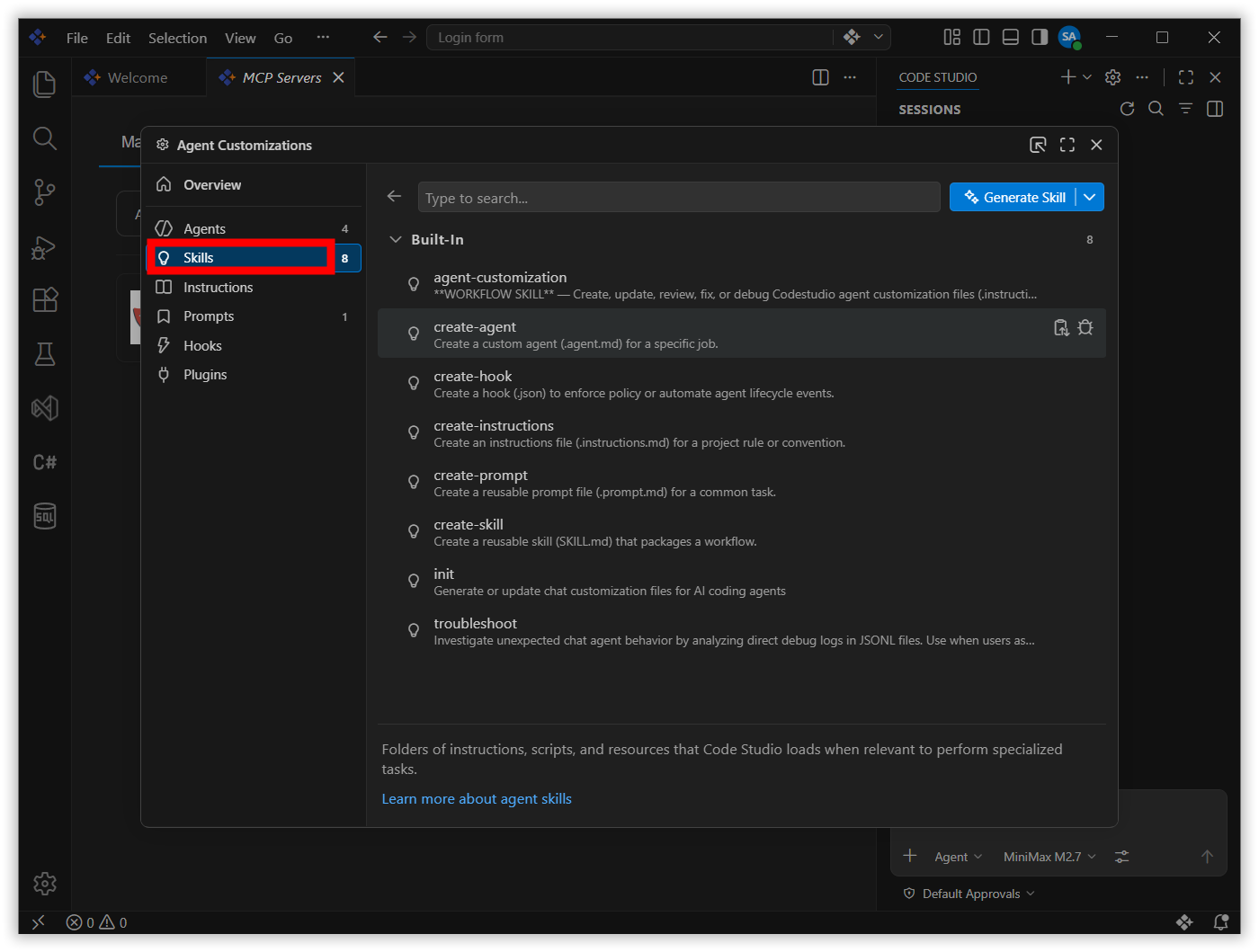Open the notifications bell in status bar
Viewport: 1259px width, 952px height.
pos(1220,922)
